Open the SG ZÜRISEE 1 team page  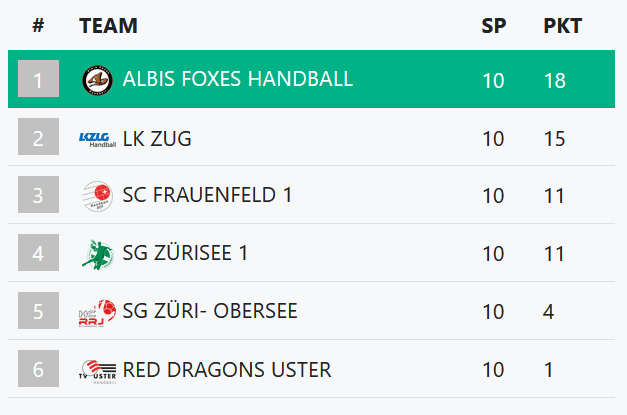(x=185, y=253)
